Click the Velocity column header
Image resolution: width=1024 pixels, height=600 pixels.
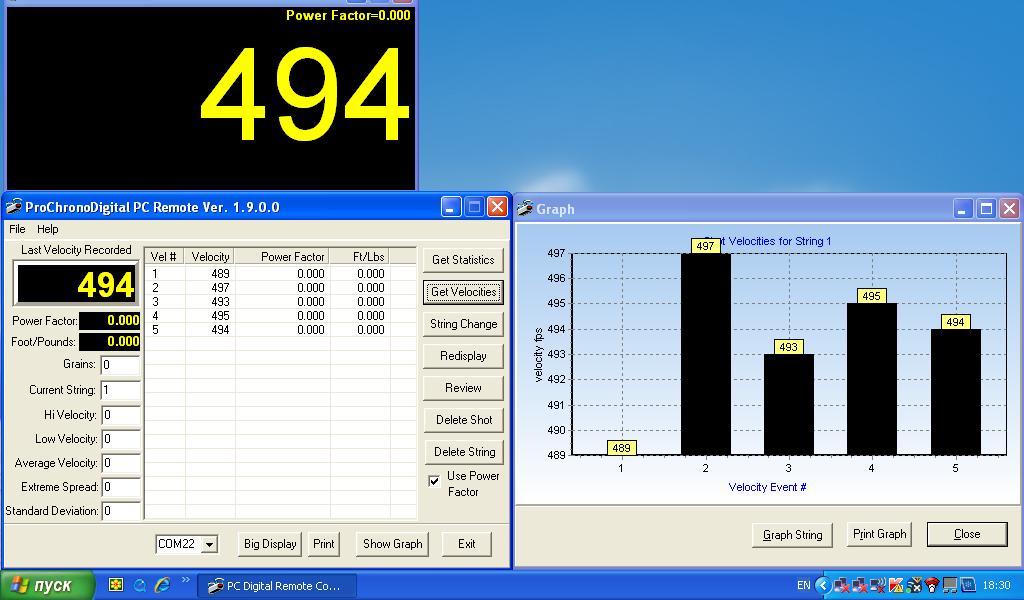210,257
